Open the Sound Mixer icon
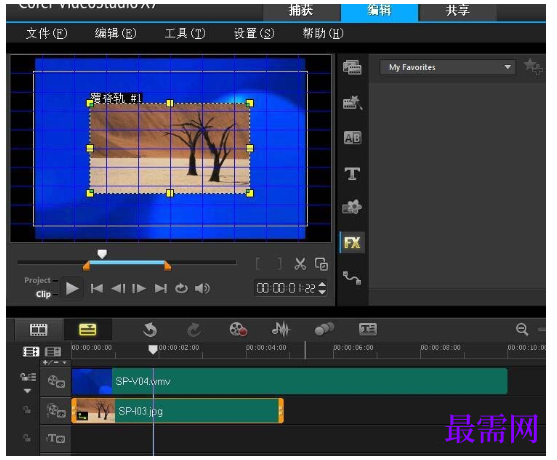Viewport: 557px width, 460px height. coord(281,329)
